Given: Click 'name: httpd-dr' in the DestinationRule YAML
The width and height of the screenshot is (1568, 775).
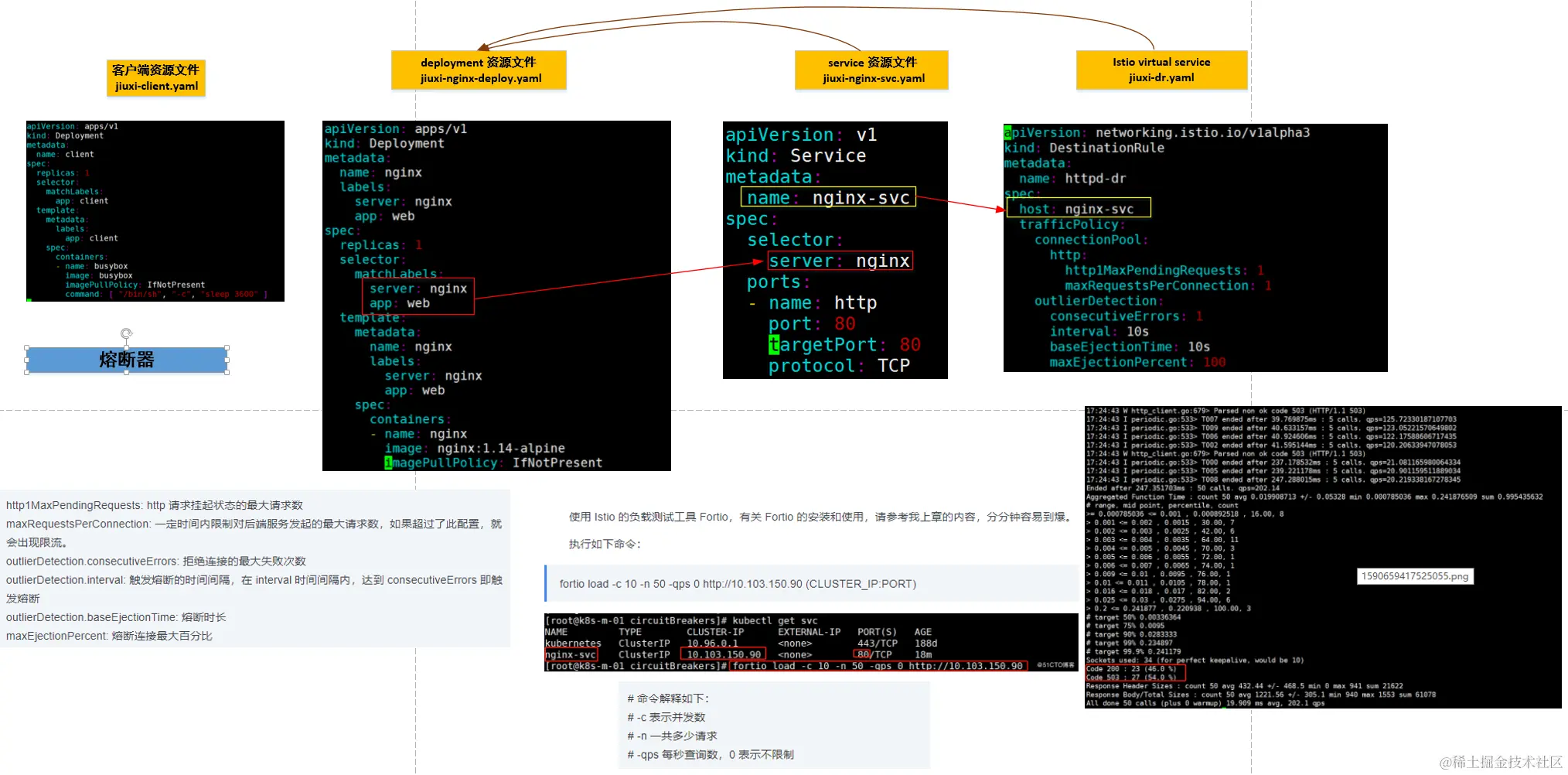Looking at the screenshot, I should click(1072, 179).
